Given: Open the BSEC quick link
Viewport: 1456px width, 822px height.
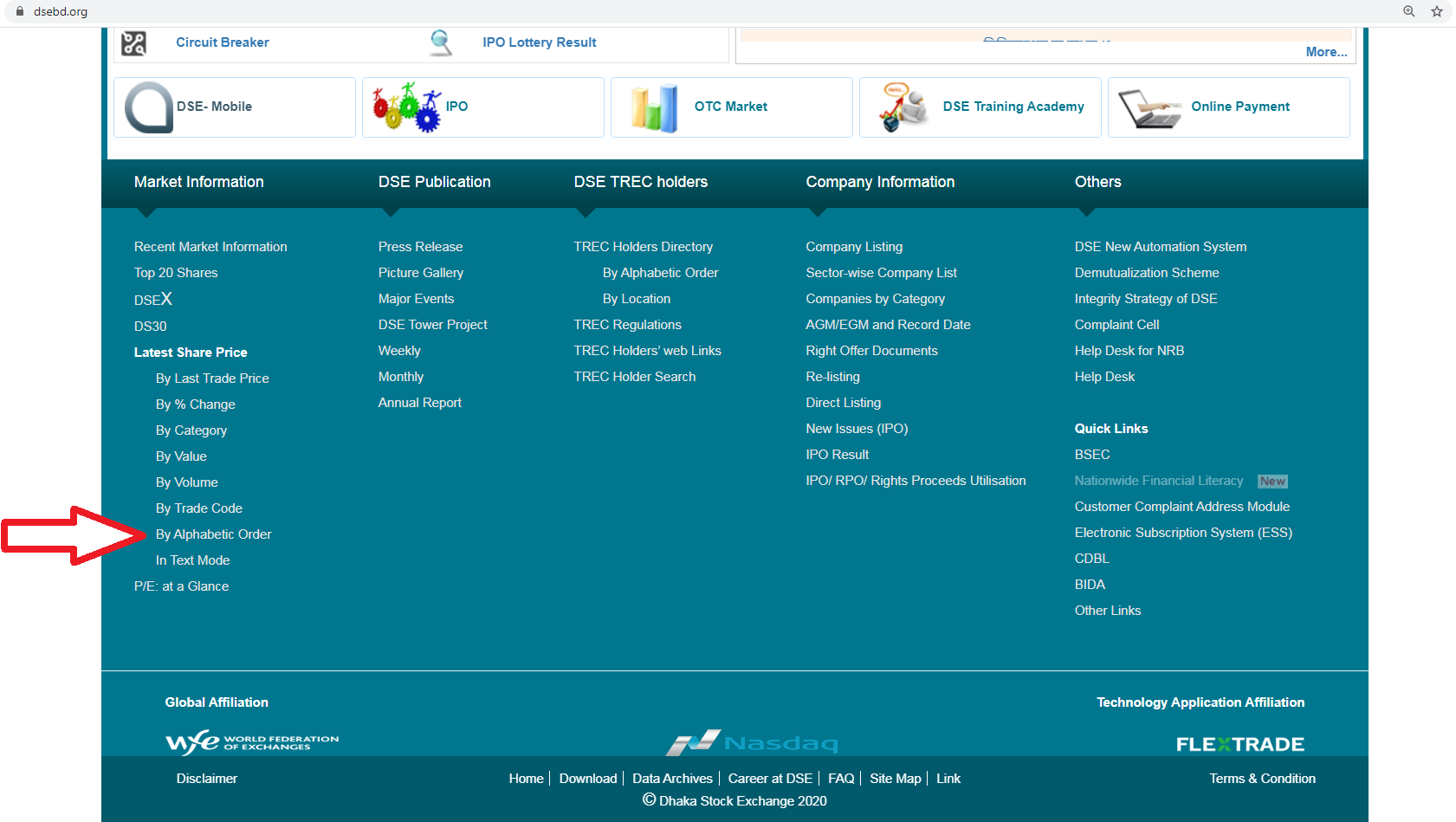Looking at the screenshot, I should [x=1092, y=455].
